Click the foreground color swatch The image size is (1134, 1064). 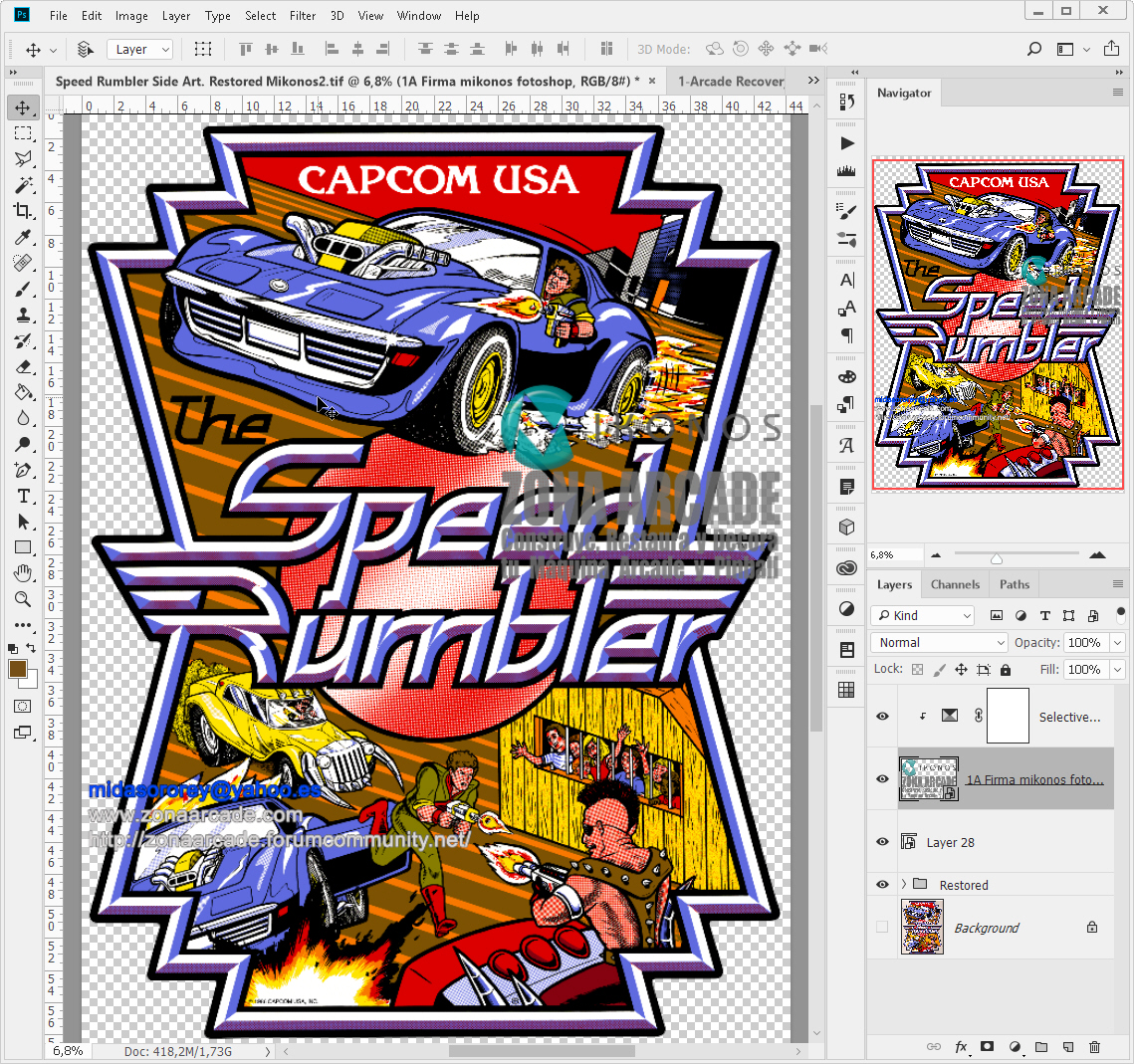18,669
